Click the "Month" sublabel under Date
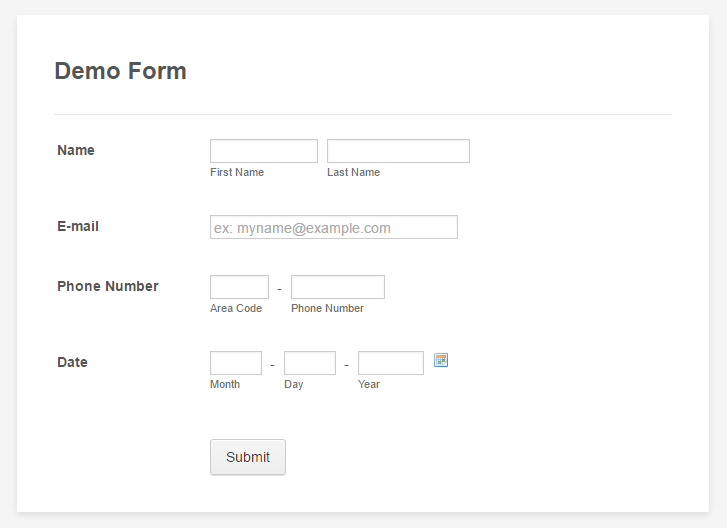The image size is (727, 528). tap(225, 384)
